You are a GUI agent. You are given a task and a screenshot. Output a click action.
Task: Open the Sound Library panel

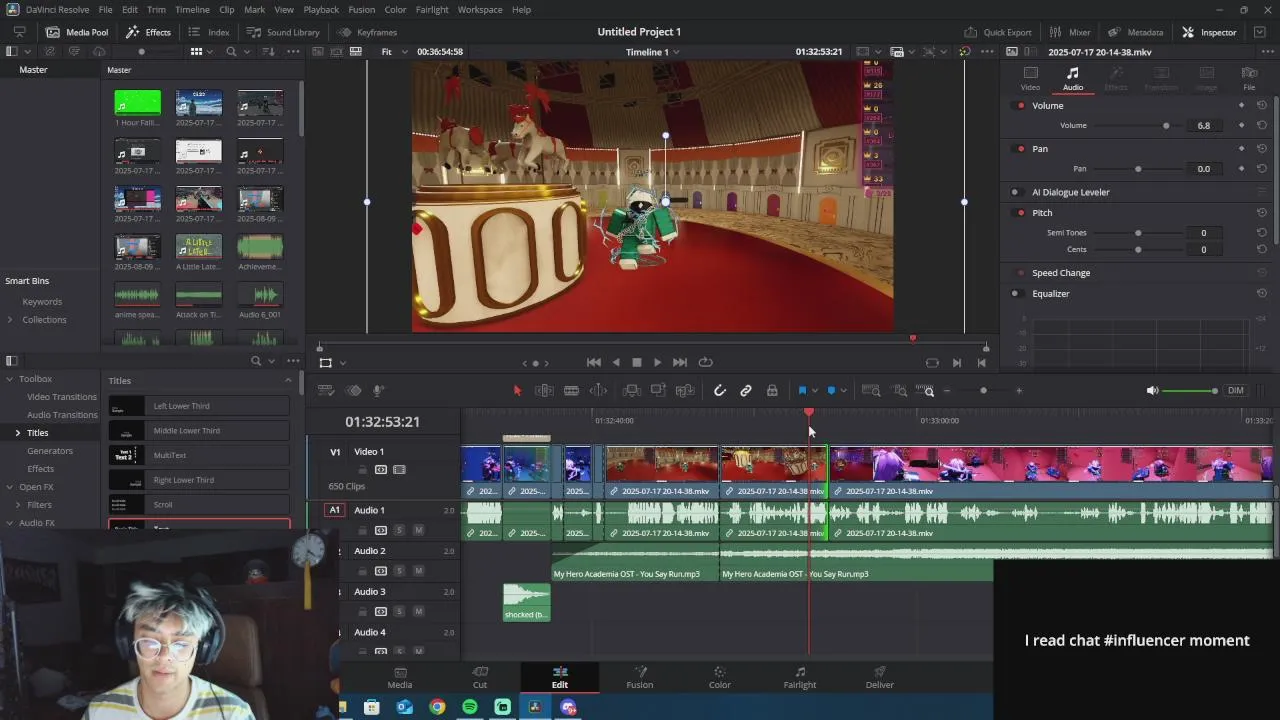(283, 32)
